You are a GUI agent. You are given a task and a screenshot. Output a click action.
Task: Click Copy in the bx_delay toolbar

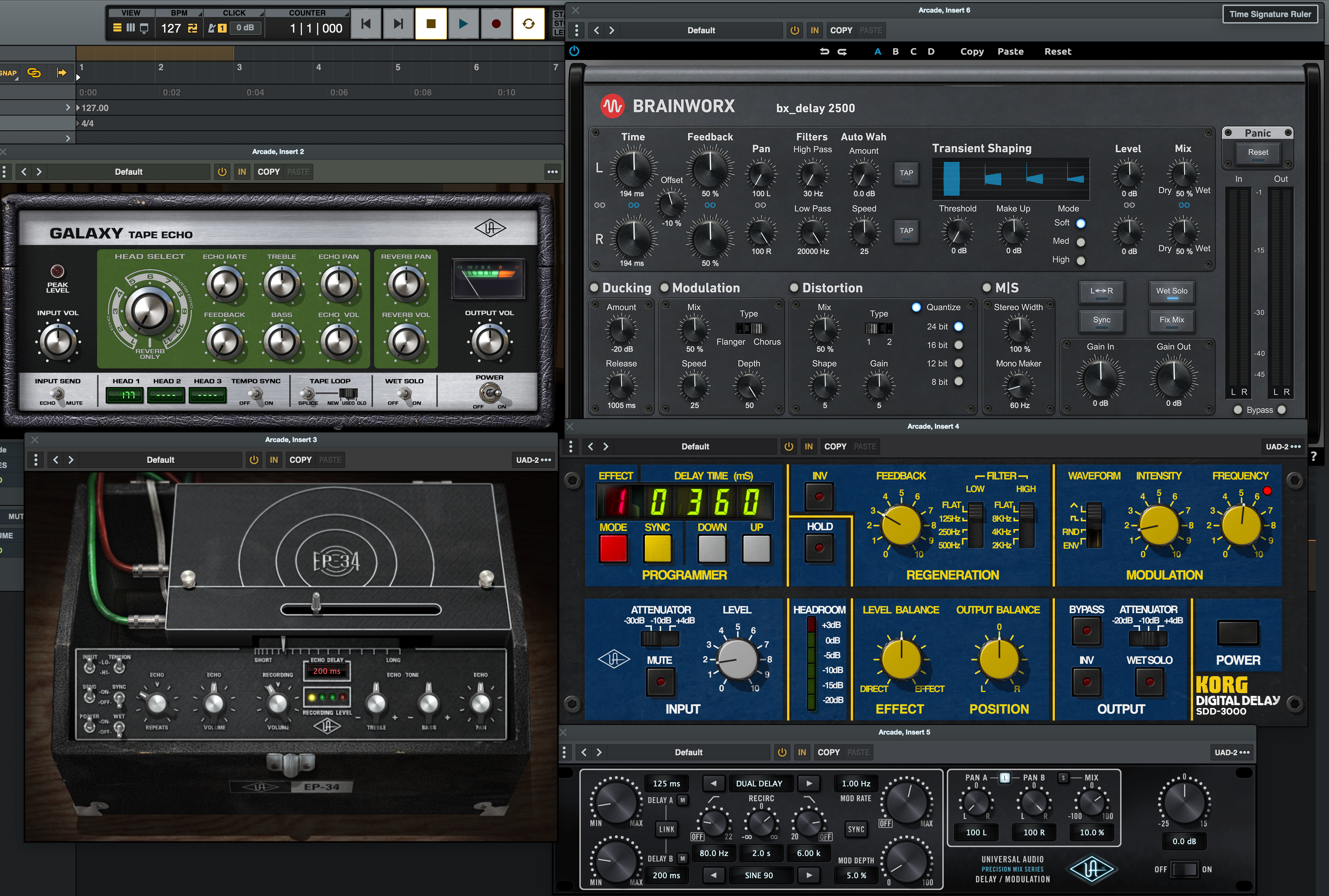click(972, 51)
